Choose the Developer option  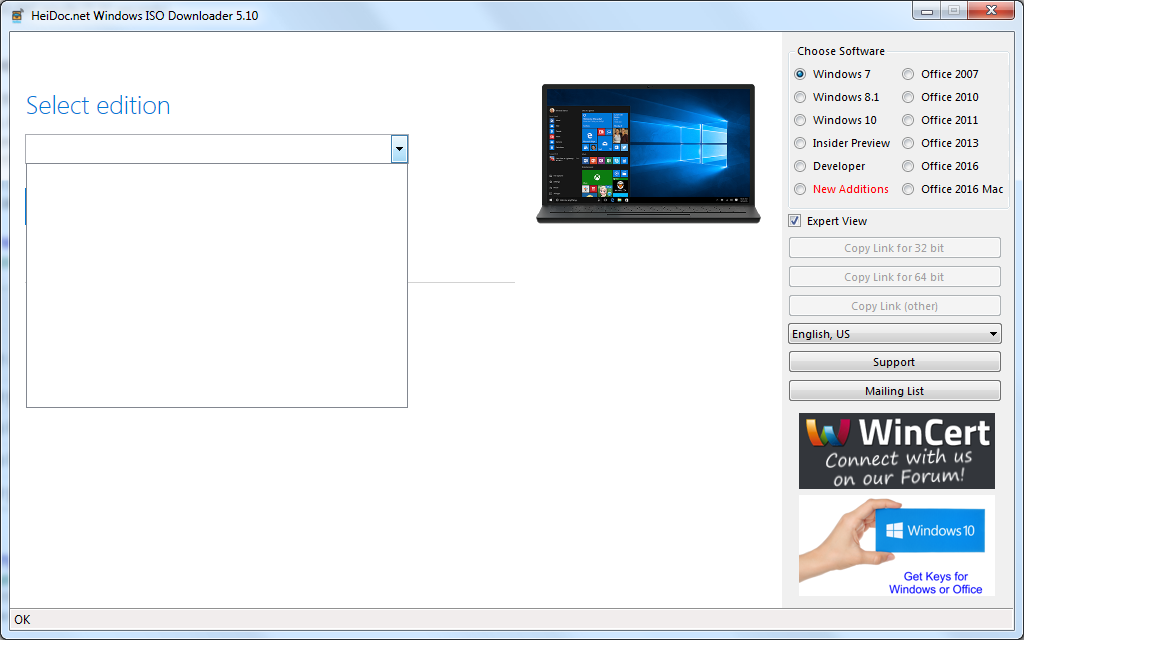point(800,166)
